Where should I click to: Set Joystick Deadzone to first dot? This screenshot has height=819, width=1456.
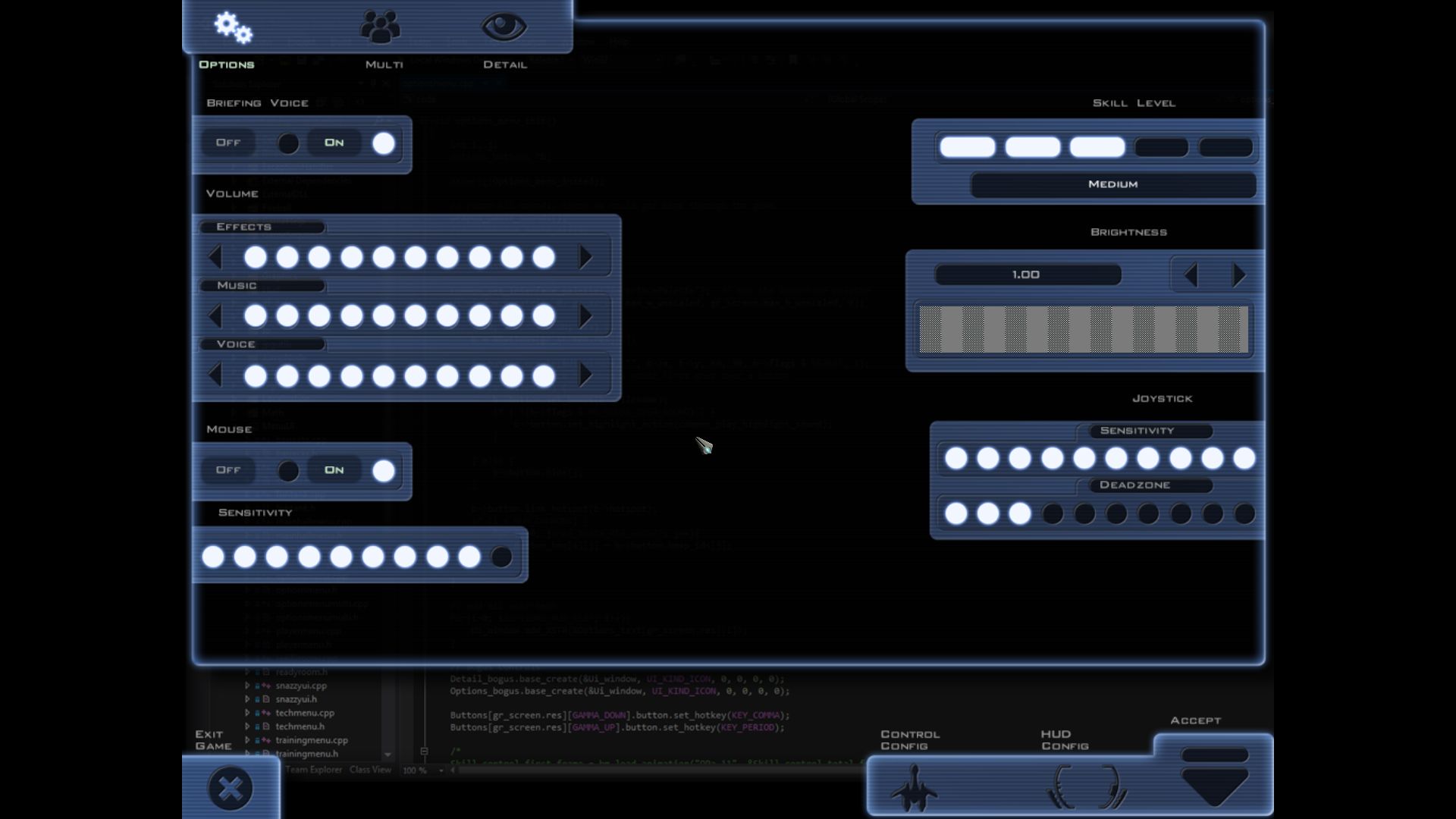pyautogui.click(x=956, y=513)
